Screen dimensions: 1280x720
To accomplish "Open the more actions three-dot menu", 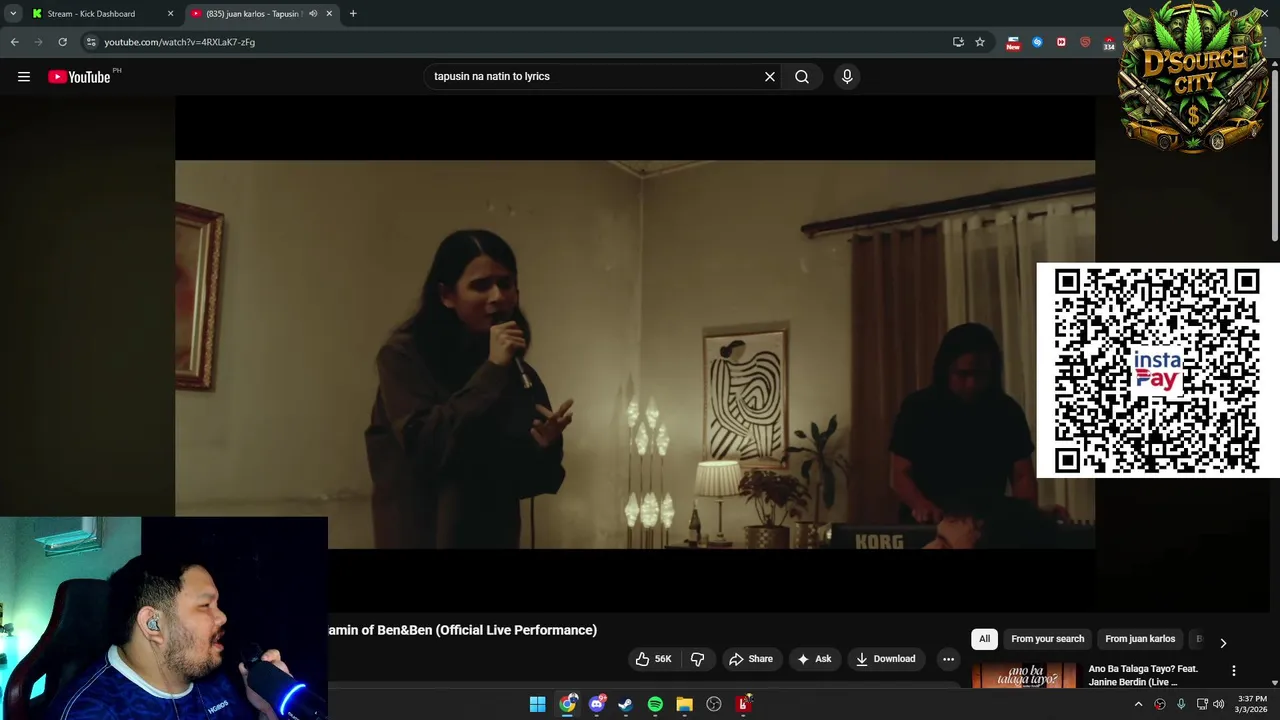I will (948, 659).
